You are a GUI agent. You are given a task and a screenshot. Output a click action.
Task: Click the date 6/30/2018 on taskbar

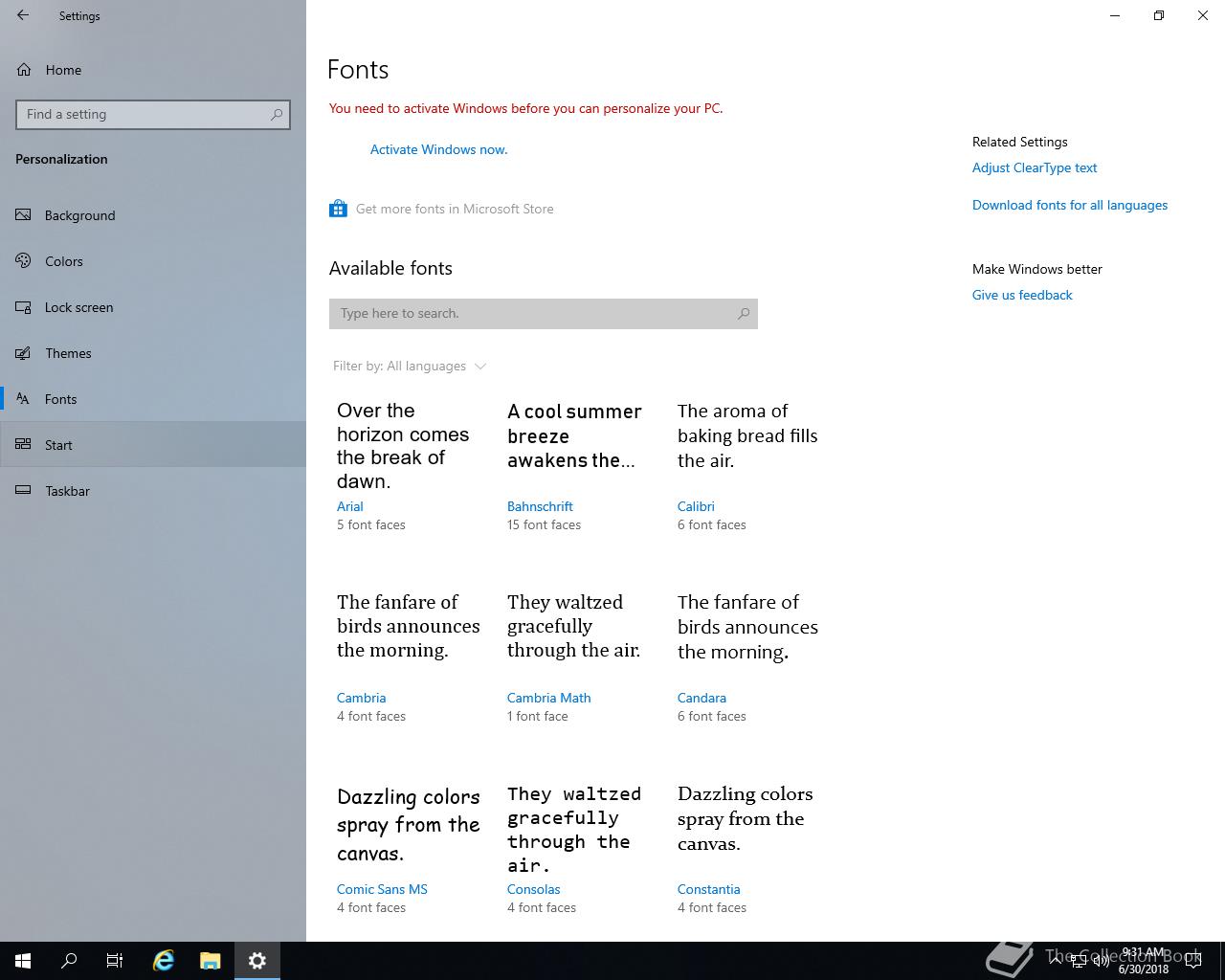pyautogui.click(x=1144, y=969)
